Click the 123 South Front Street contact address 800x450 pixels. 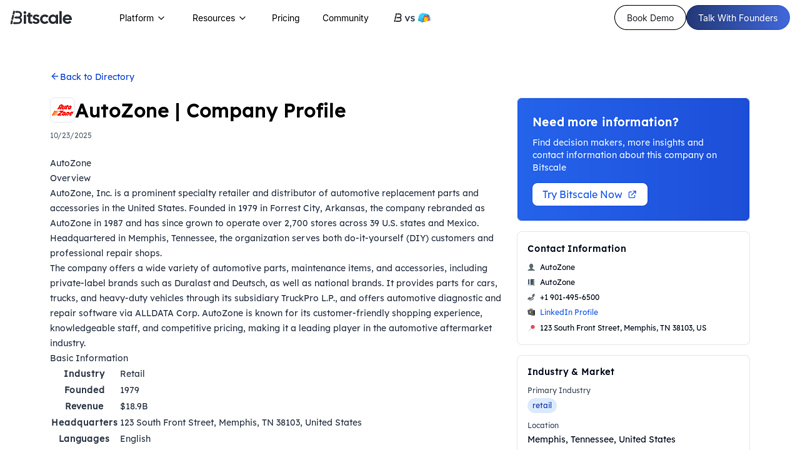(622, 327)
